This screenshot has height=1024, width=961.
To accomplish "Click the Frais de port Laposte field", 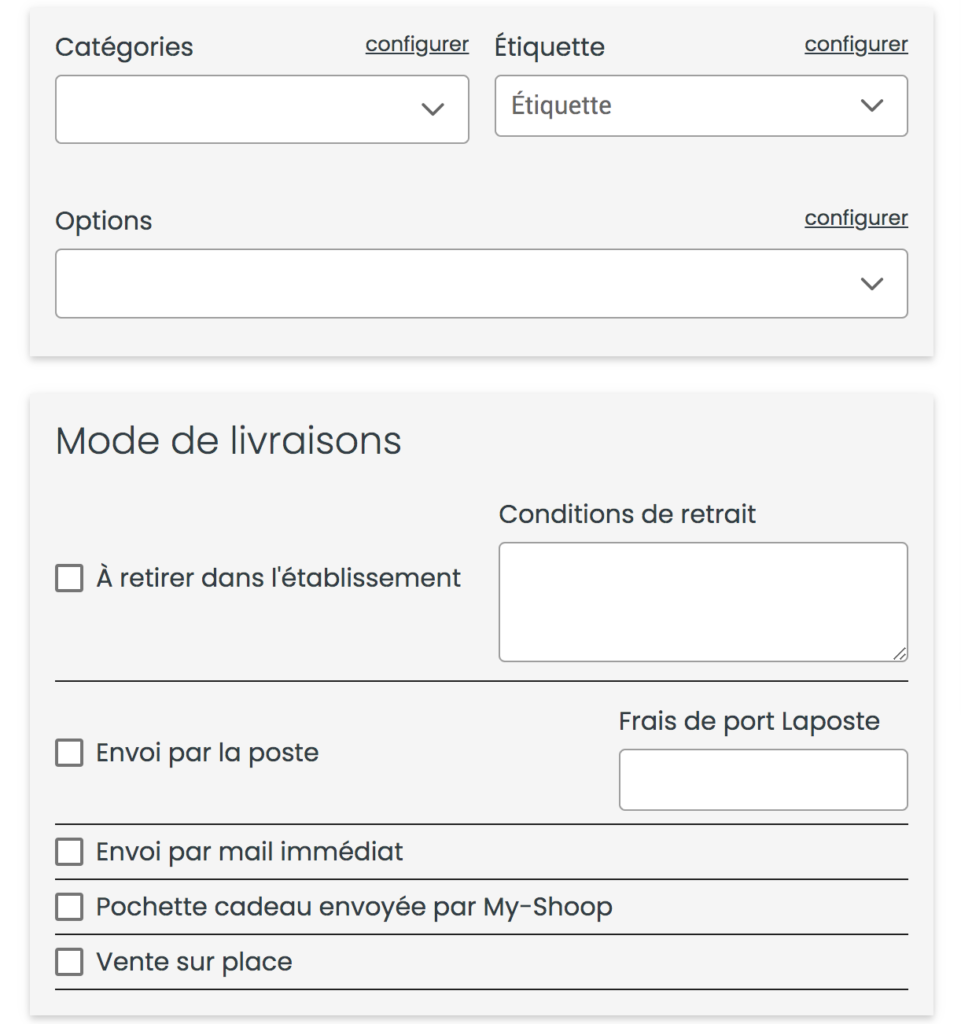I will tap(763, 780).
